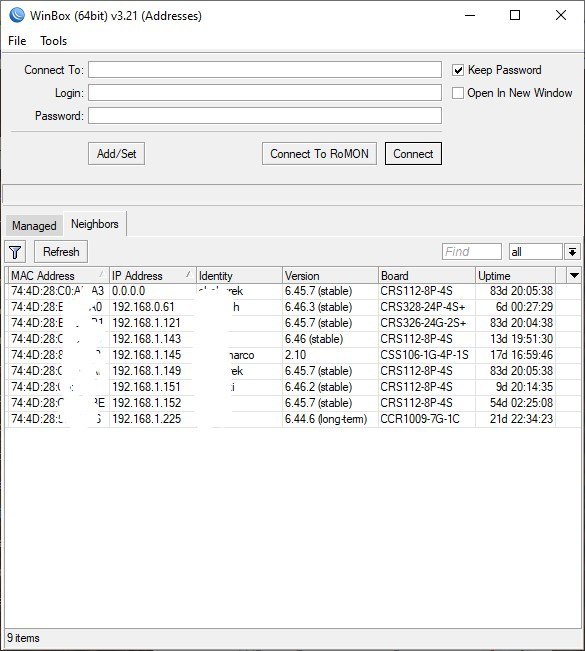Click the Connect To RoMON button

(x=319, y=154)
